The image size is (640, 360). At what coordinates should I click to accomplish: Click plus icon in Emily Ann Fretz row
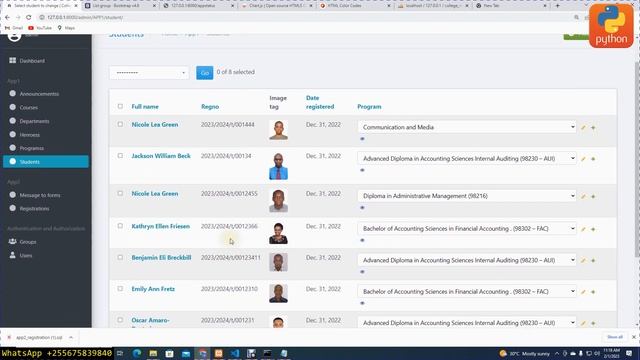coord(593,292)
